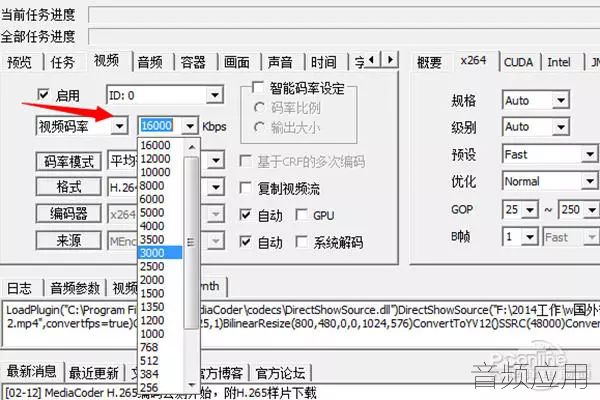Switch to the 画面 tab
Screen dimensions: 600x400
(x=237, y=62)
